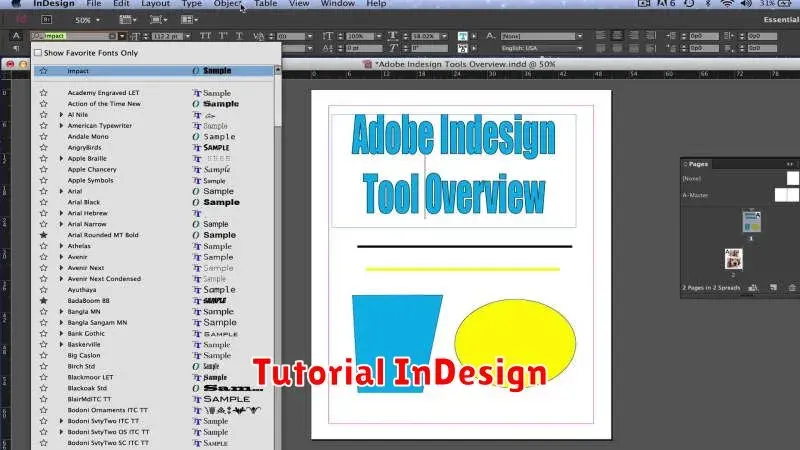Select the page 2 thumbnail in Pages panel
This screenshot has height=450, width=800.
click(734, 259)
